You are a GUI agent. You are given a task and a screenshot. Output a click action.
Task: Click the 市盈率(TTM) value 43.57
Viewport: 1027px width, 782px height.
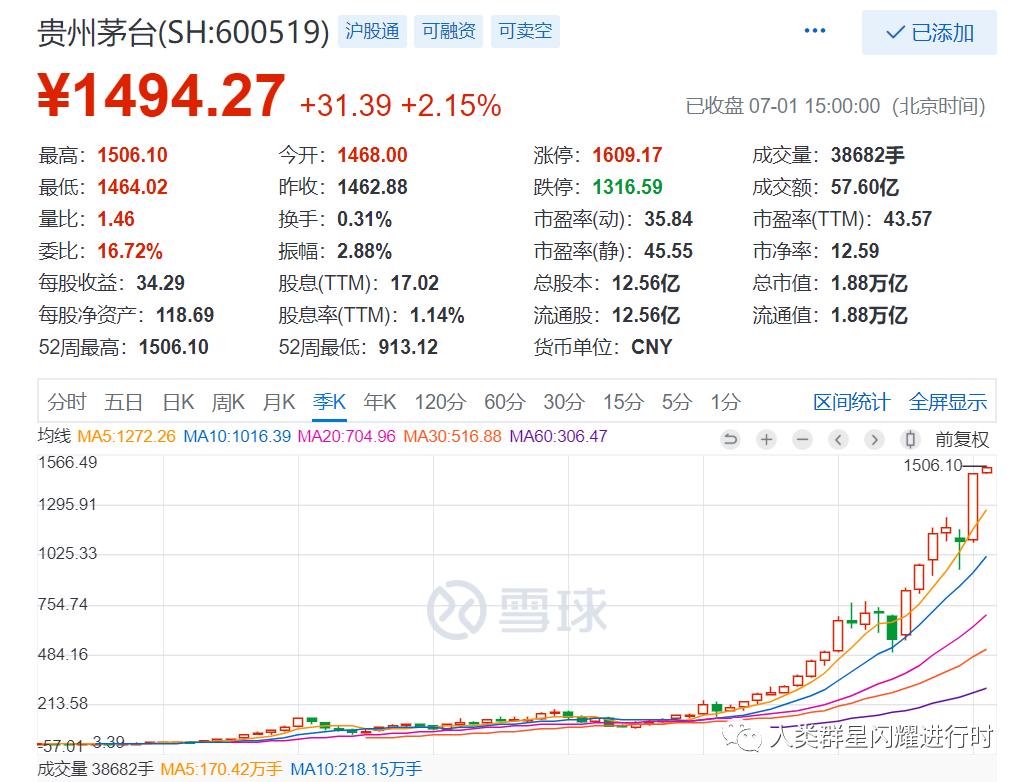pyautogui.click(x=907, y=219)
